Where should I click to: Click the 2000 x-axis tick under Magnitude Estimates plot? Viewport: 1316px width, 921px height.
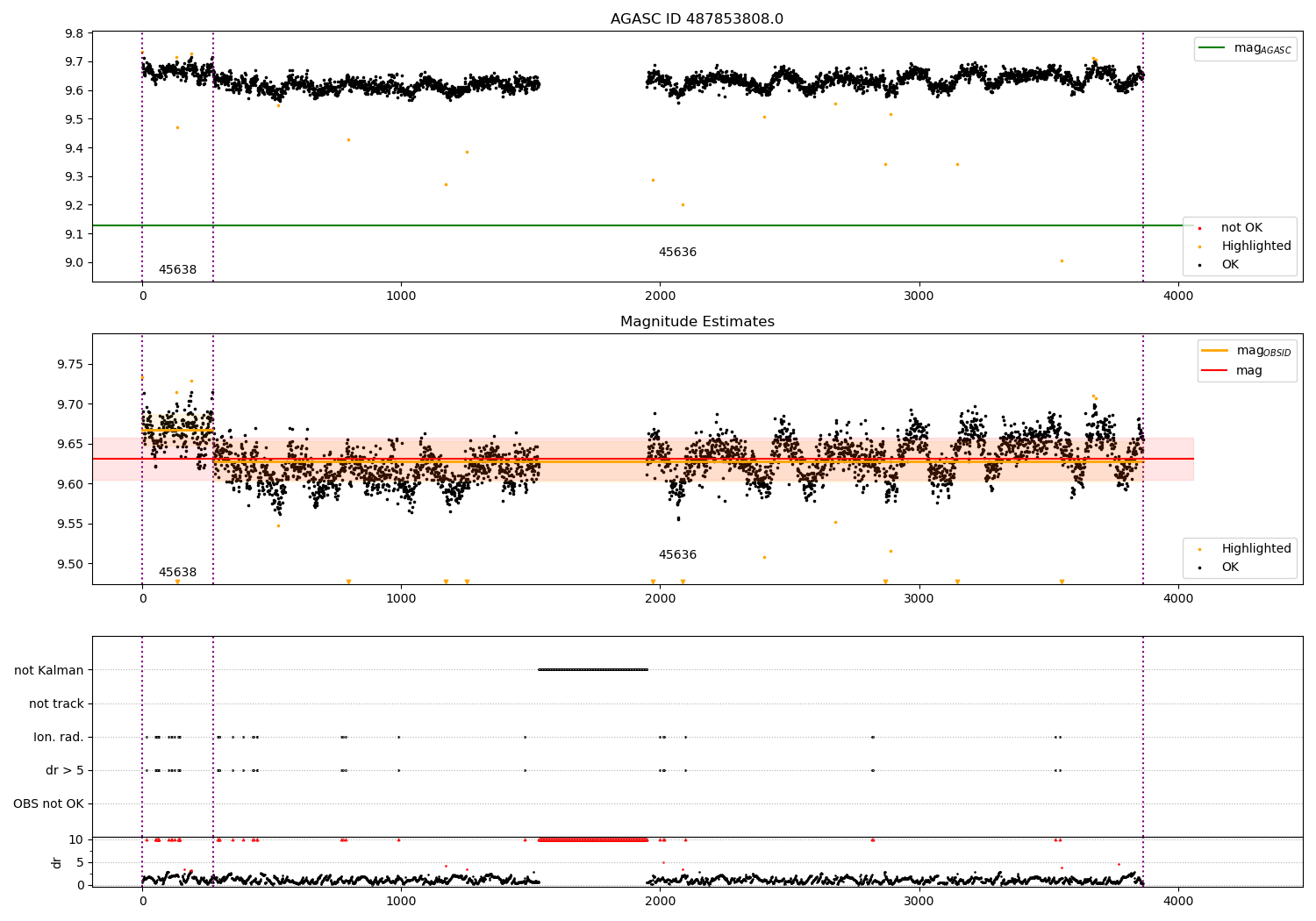[660, 598]
